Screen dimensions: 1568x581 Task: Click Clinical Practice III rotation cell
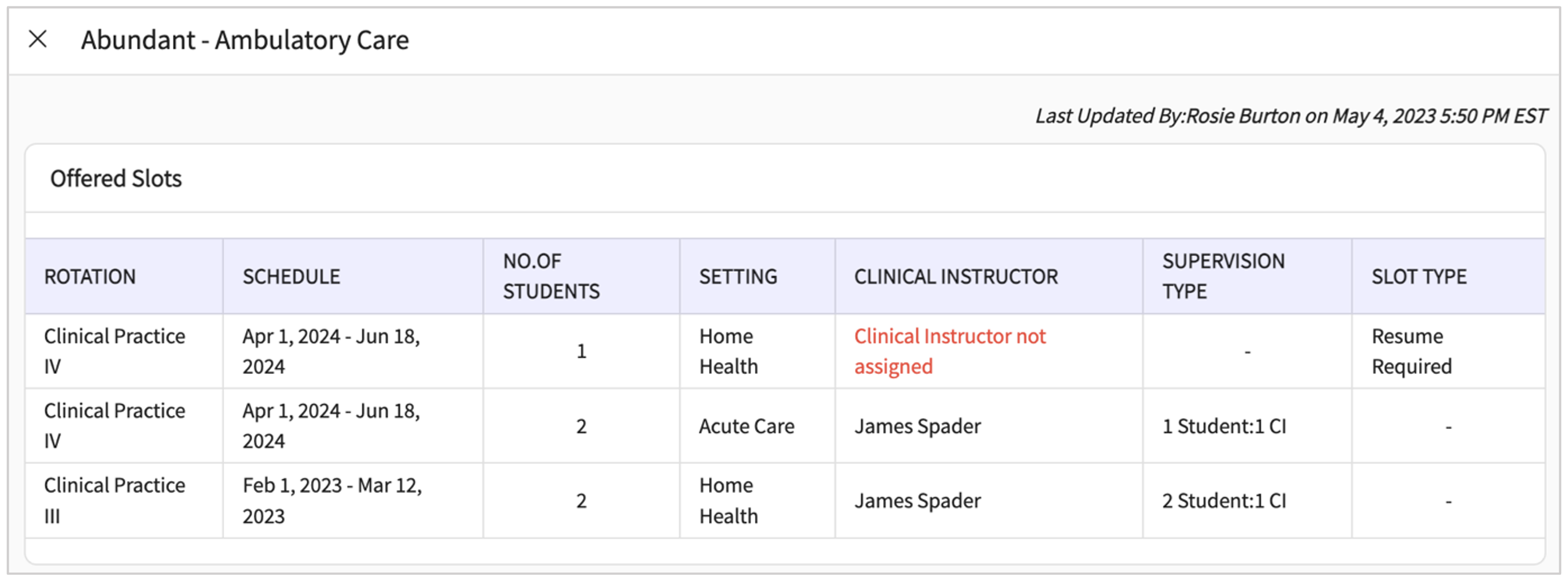tap(114, 501)
